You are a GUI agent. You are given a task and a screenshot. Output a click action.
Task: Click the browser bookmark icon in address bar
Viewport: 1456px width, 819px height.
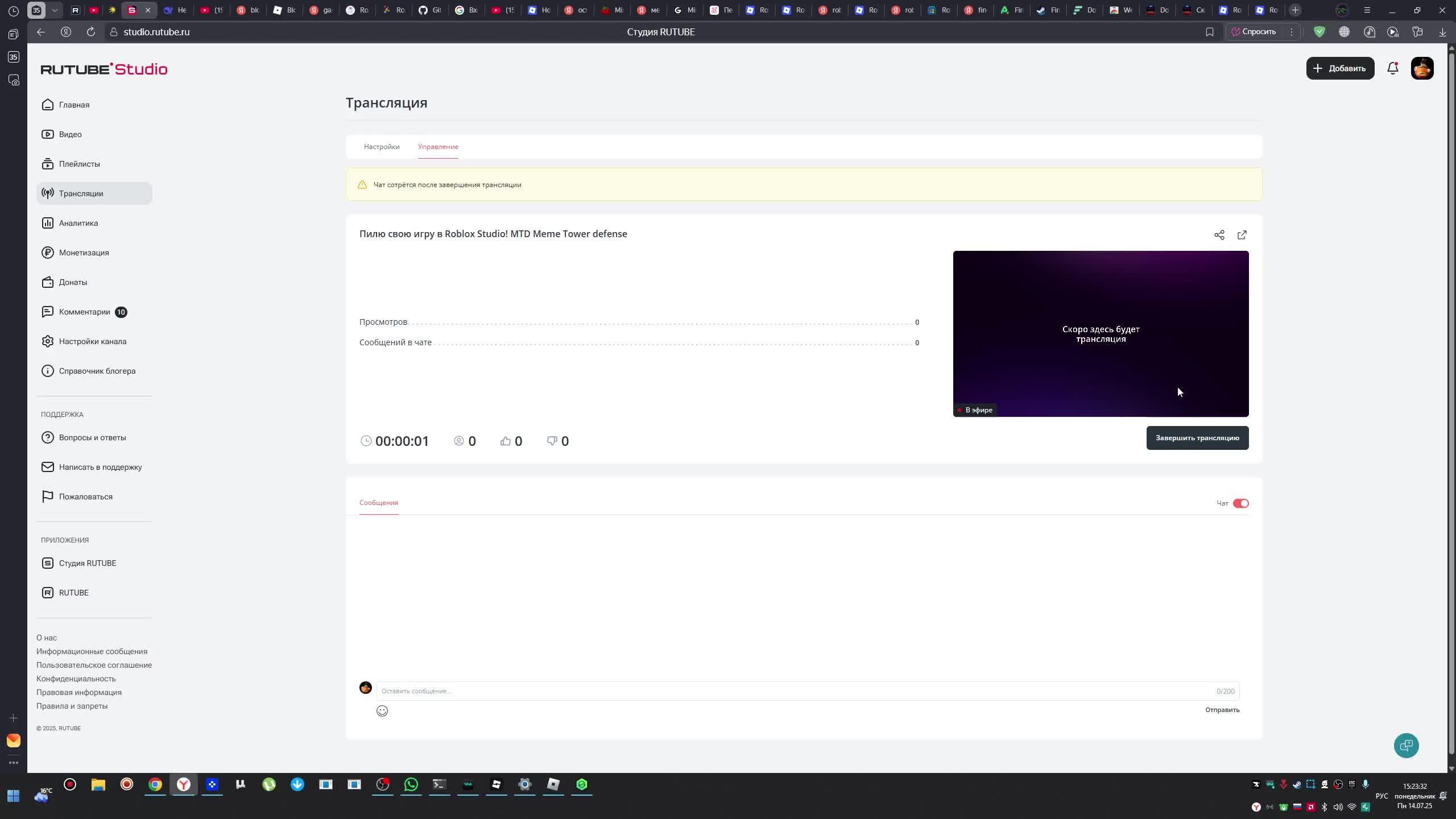(1209, 32)
